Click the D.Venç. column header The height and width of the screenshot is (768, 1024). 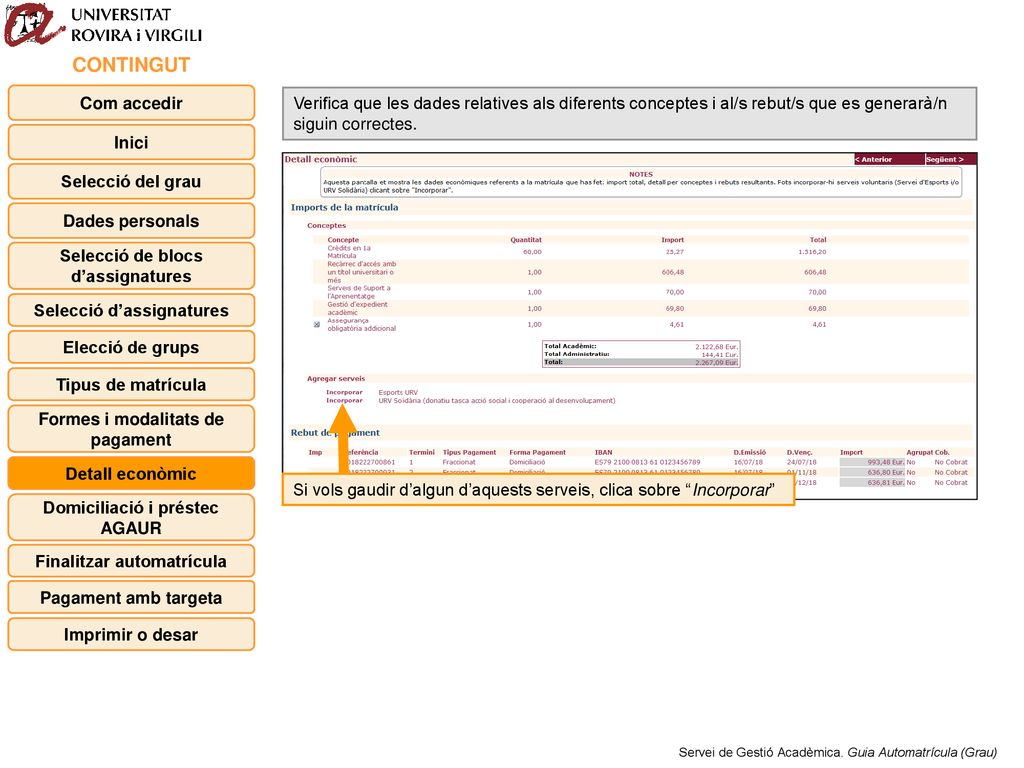(x=799, y=452)
